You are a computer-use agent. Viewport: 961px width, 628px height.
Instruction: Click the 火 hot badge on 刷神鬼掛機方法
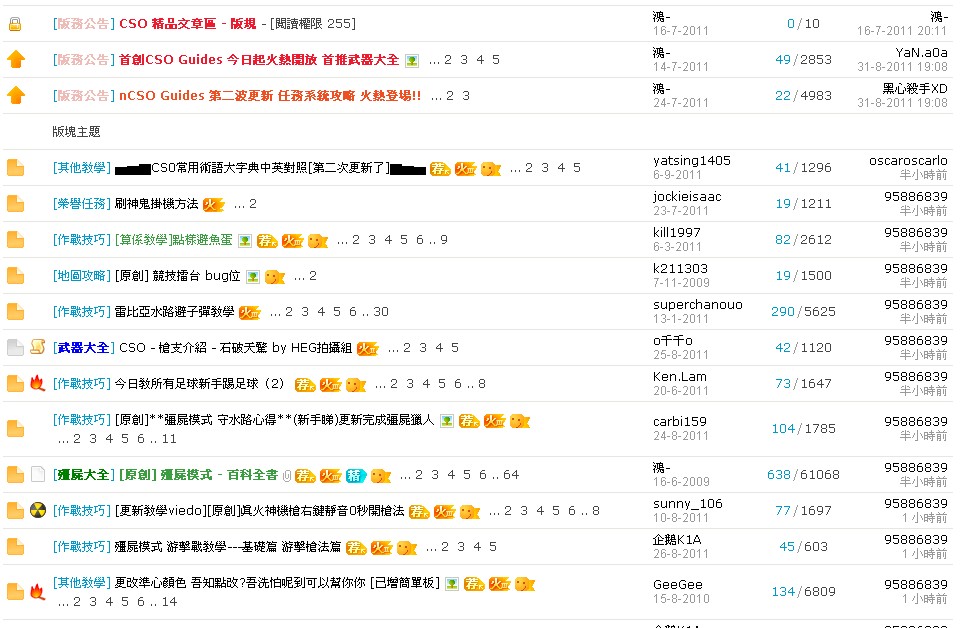tap(213, 204)
